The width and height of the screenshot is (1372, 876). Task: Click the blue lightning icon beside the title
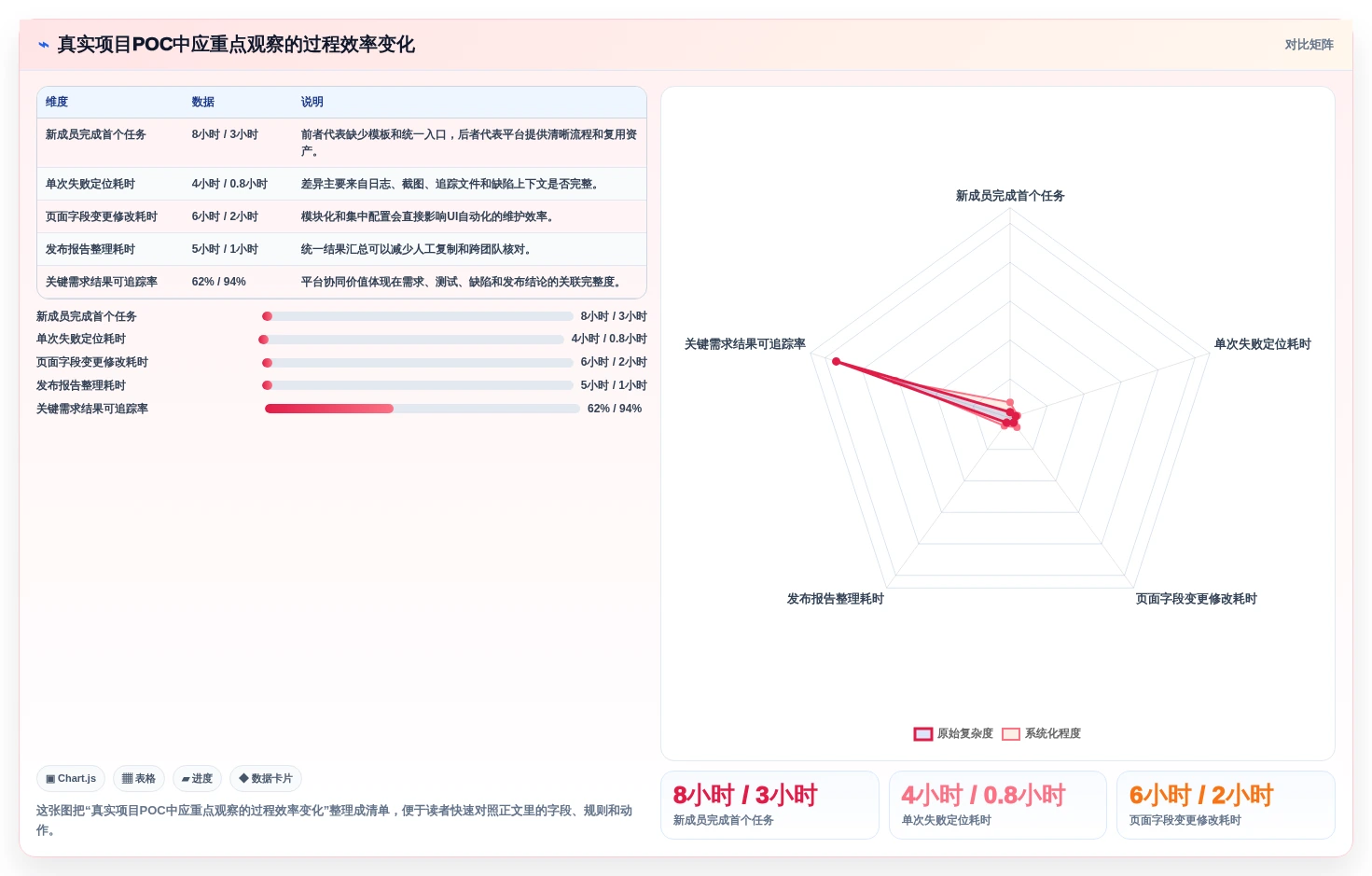(x=44, y=44)
